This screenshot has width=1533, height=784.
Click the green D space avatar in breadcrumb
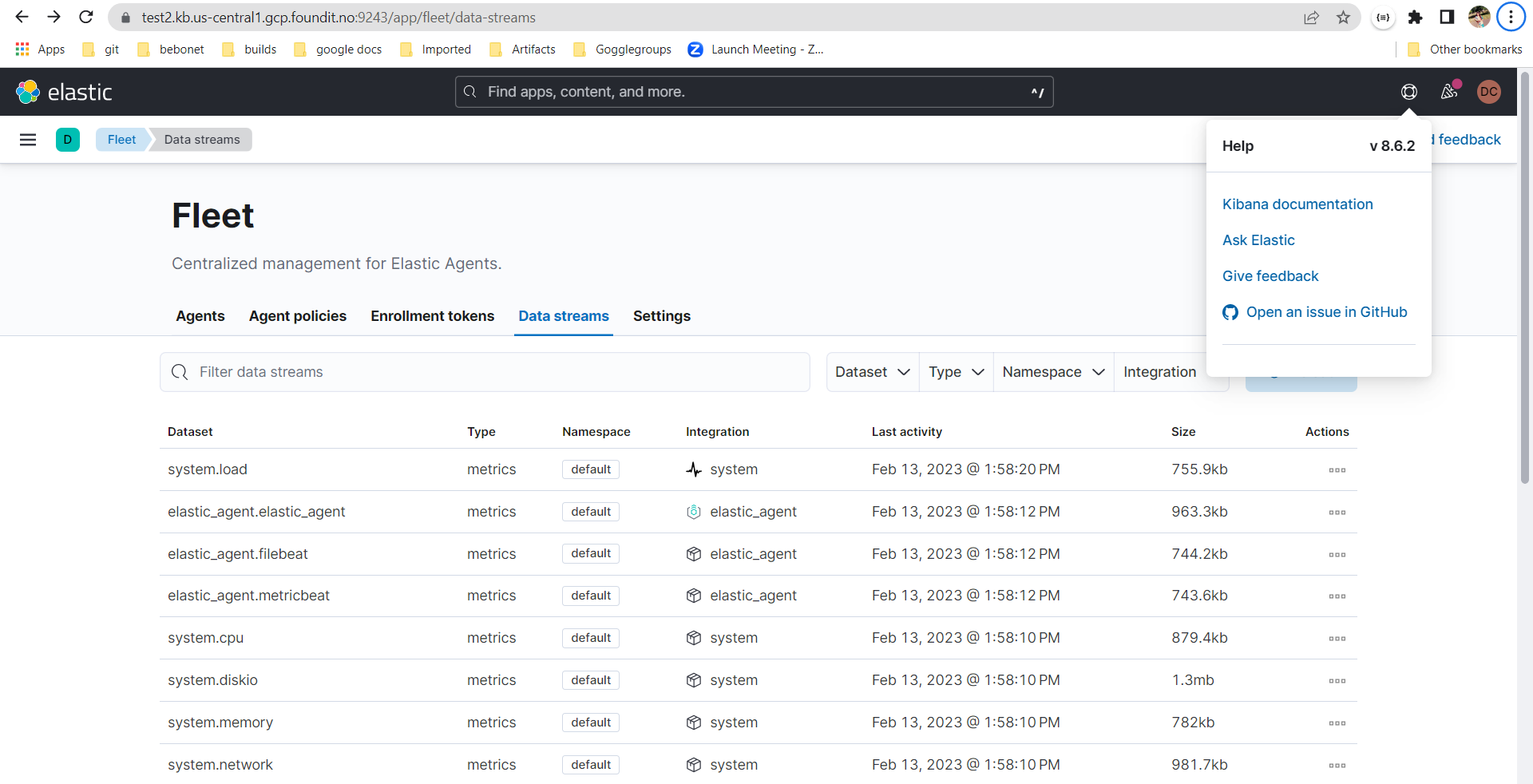[x=68, y=139]
